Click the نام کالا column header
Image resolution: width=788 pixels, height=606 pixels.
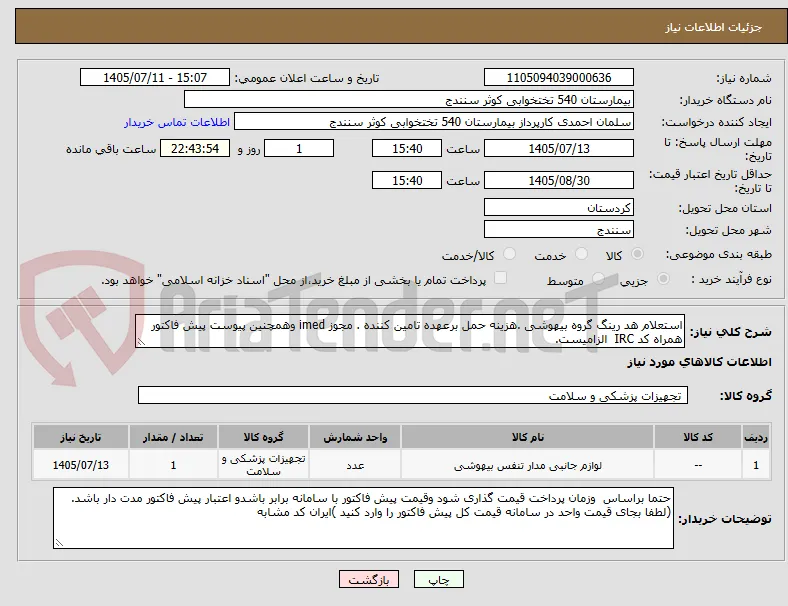coord(528,437)
